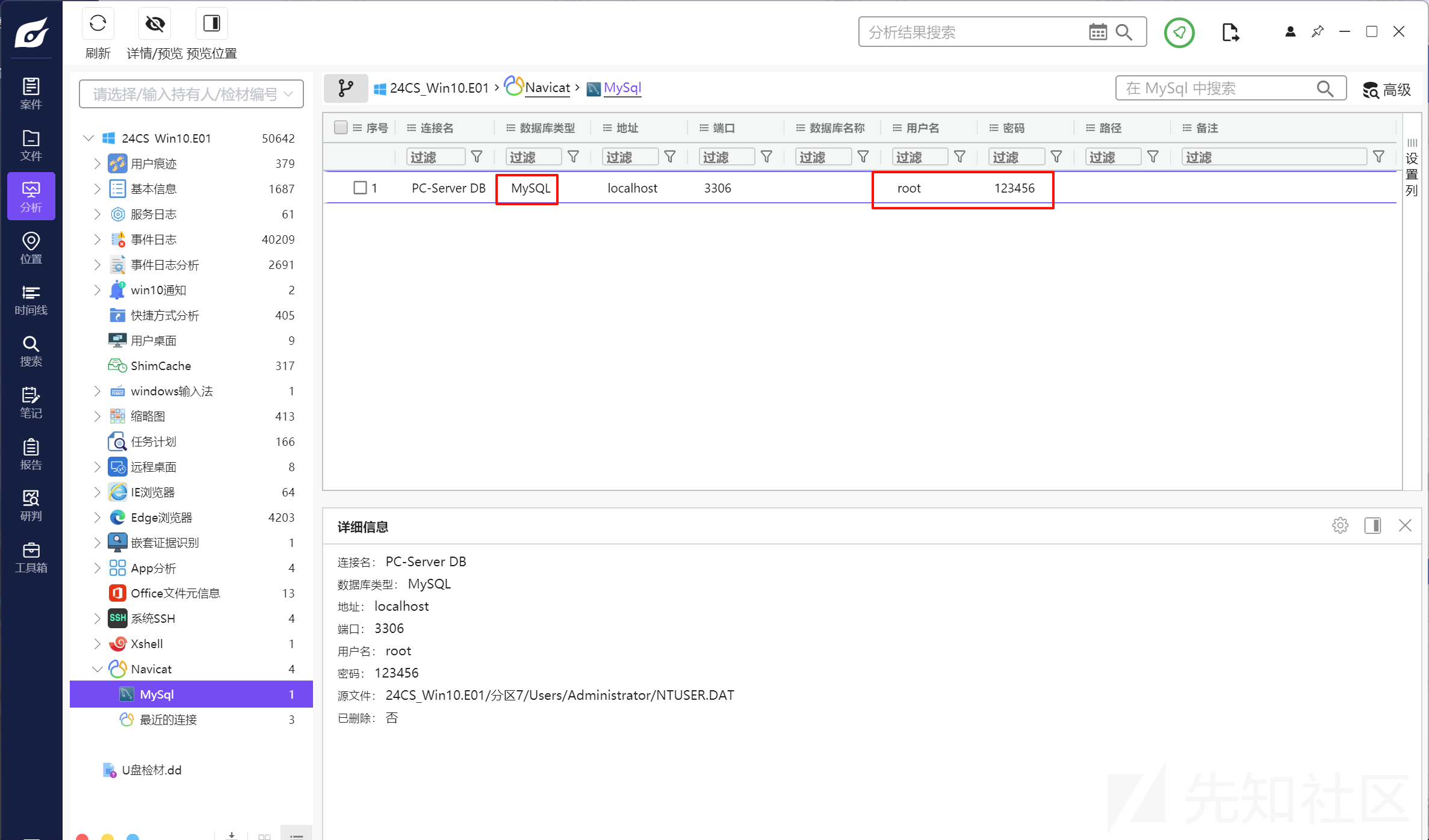Click the filter funnel for 端口 column
Image resolution: width=1429 pixels, height=840 pixels.
coord(767,157)
